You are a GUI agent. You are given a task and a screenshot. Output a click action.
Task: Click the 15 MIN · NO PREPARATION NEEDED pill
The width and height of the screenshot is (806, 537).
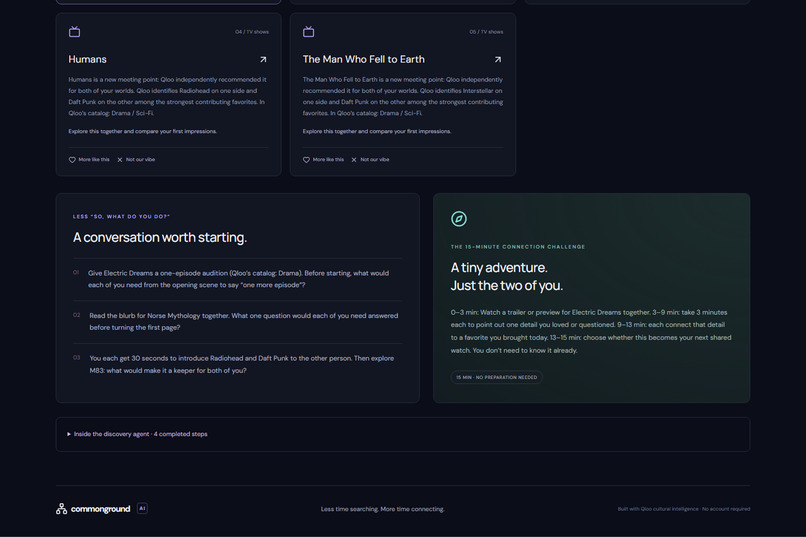point(497,377)
